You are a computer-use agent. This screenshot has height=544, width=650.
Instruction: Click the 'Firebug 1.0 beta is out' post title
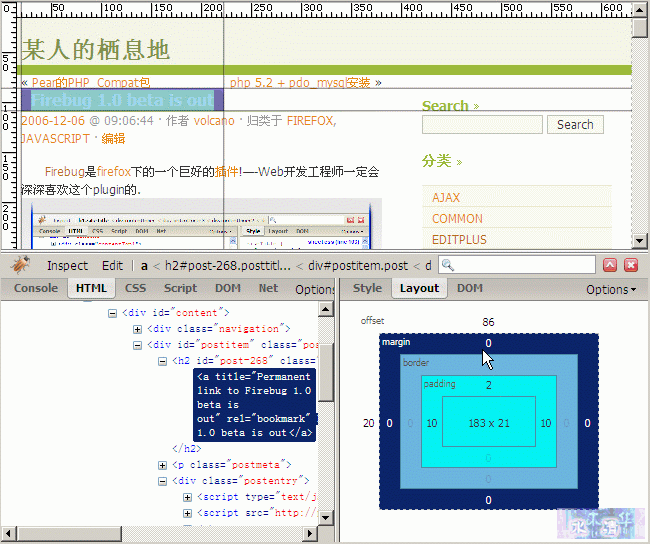coord(122,100)
